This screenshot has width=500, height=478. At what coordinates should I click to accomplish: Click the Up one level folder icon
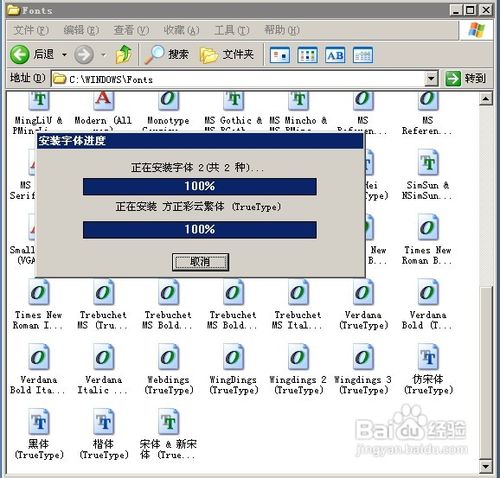124,54
